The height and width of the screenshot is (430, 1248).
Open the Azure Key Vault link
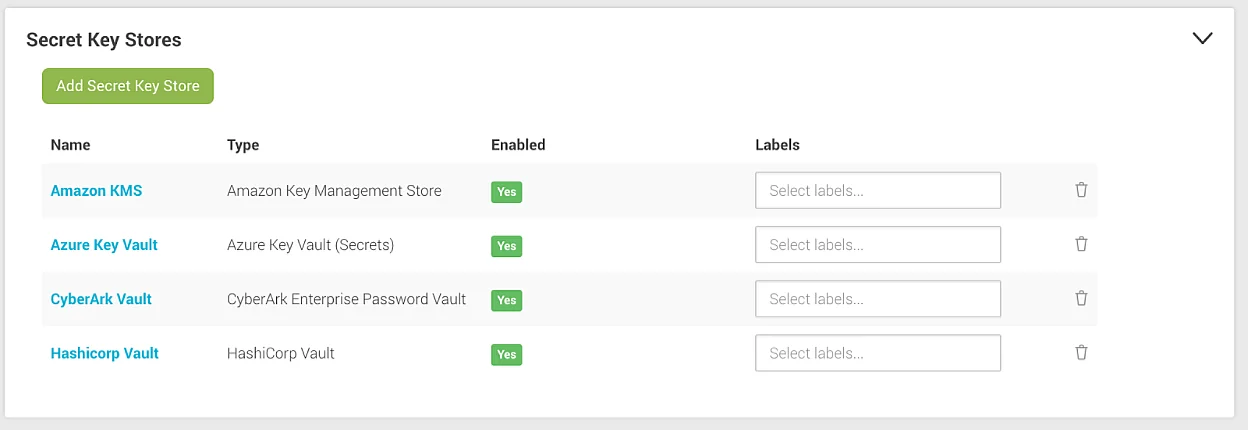[x=104, y=244]
